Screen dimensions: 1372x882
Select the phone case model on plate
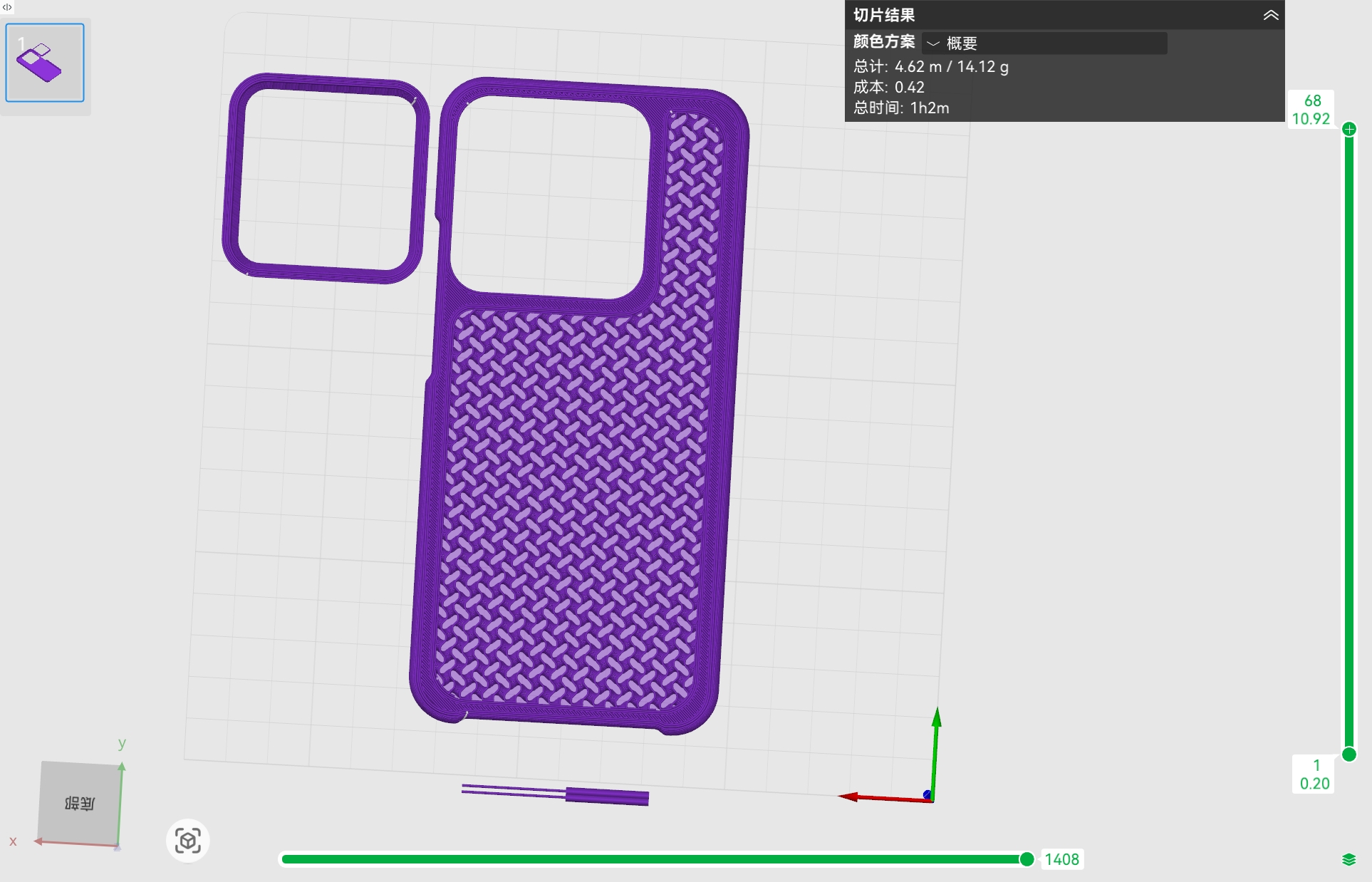tap(579, 406)
